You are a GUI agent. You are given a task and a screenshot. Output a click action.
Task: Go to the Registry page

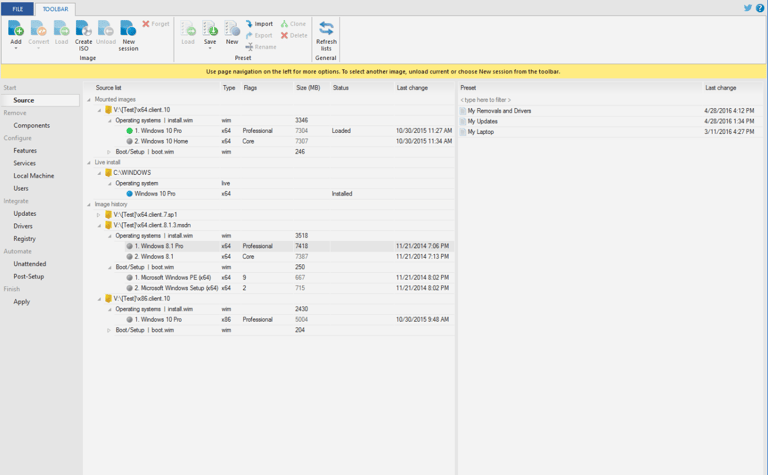[24, 238]
